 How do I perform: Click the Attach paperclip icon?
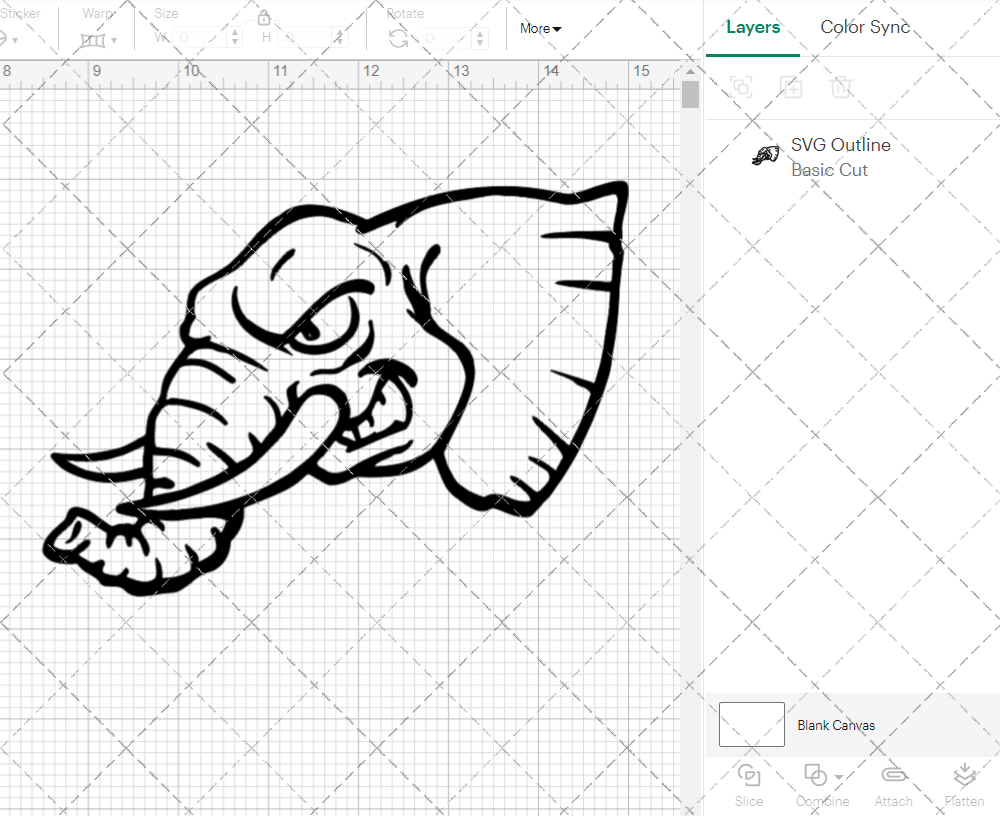[x=893, y=776]
